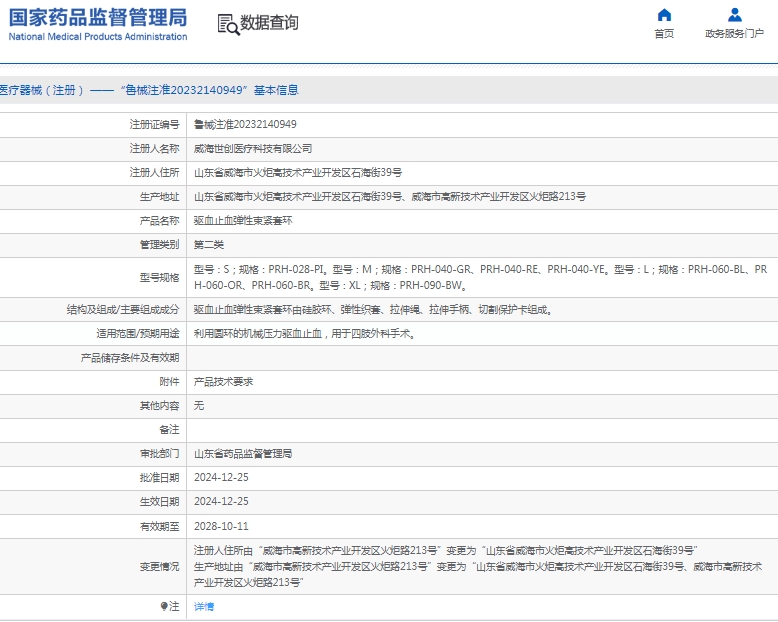Select the management category value 第二类

(209, 245)
